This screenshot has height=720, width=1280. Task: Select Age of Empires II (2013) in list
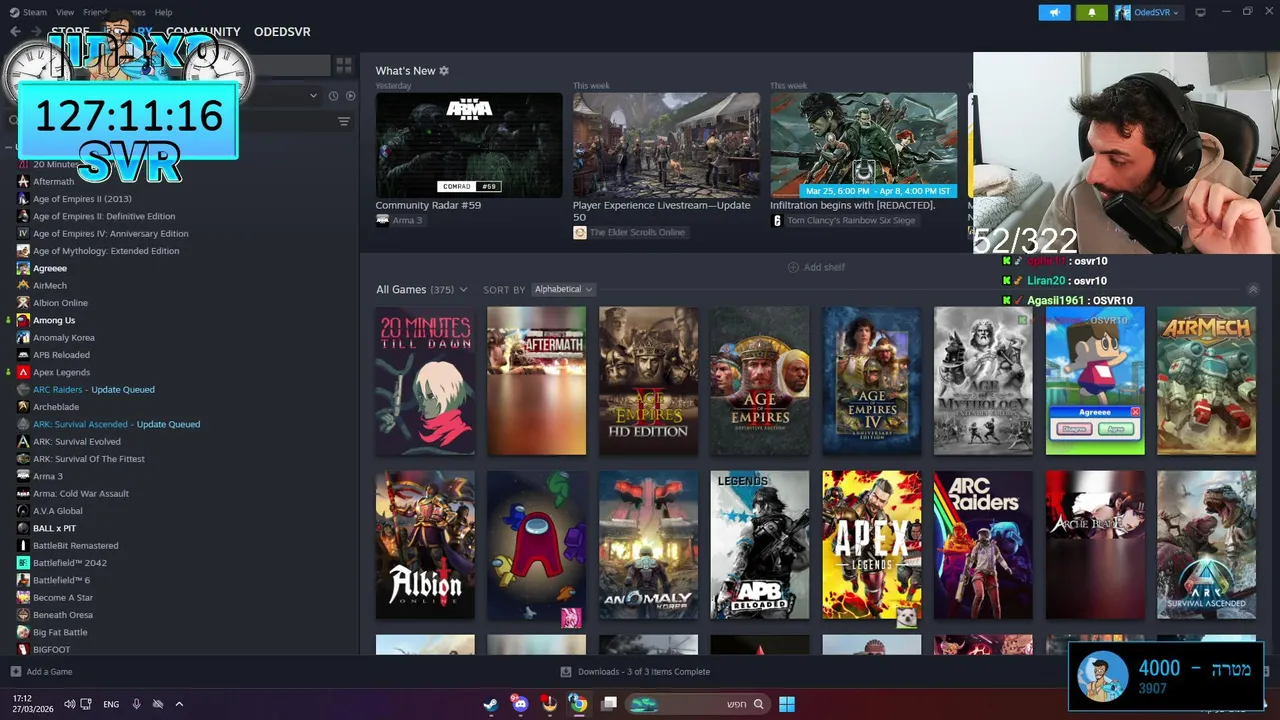tap(82, 199)
